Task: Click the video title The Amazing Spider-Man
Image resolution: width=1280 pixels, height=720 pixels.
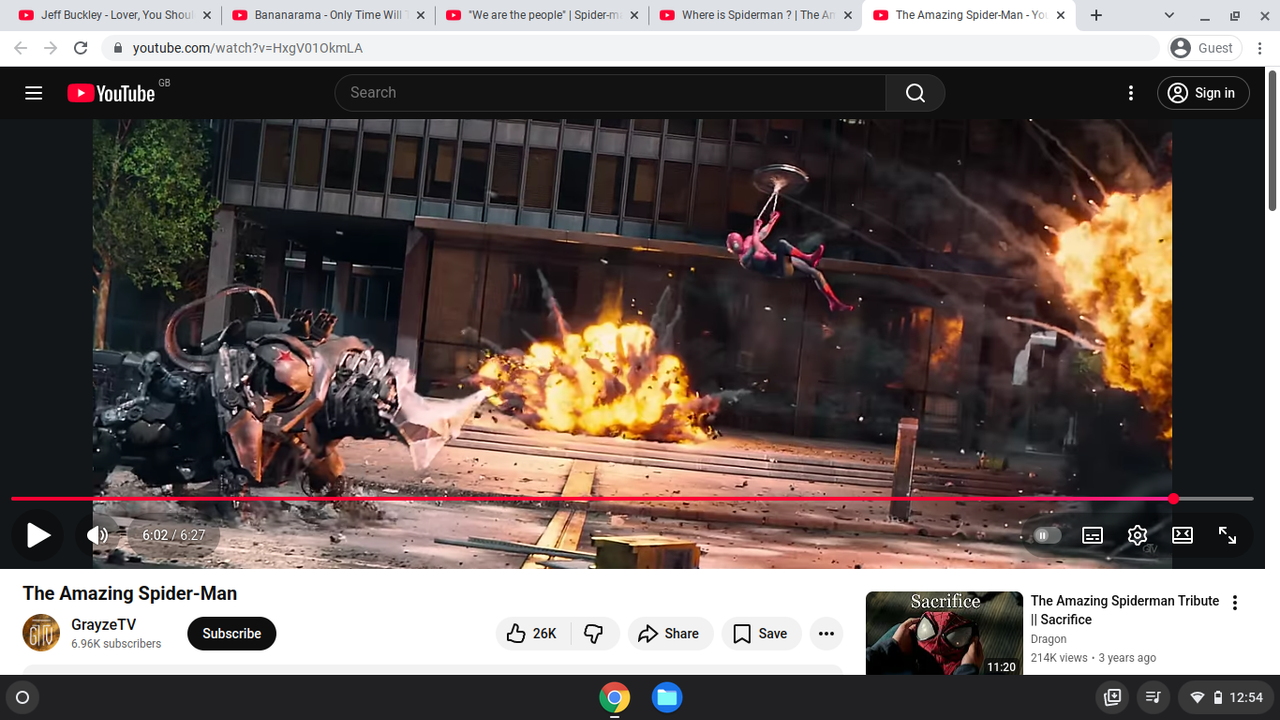Action: pos(130,593)
